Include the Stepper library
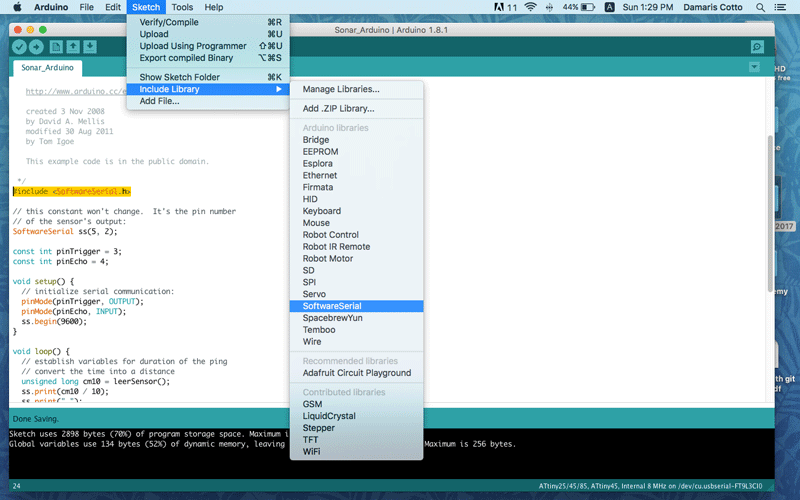This screenshot has width=800, height=500. click(x=356, y=428)
